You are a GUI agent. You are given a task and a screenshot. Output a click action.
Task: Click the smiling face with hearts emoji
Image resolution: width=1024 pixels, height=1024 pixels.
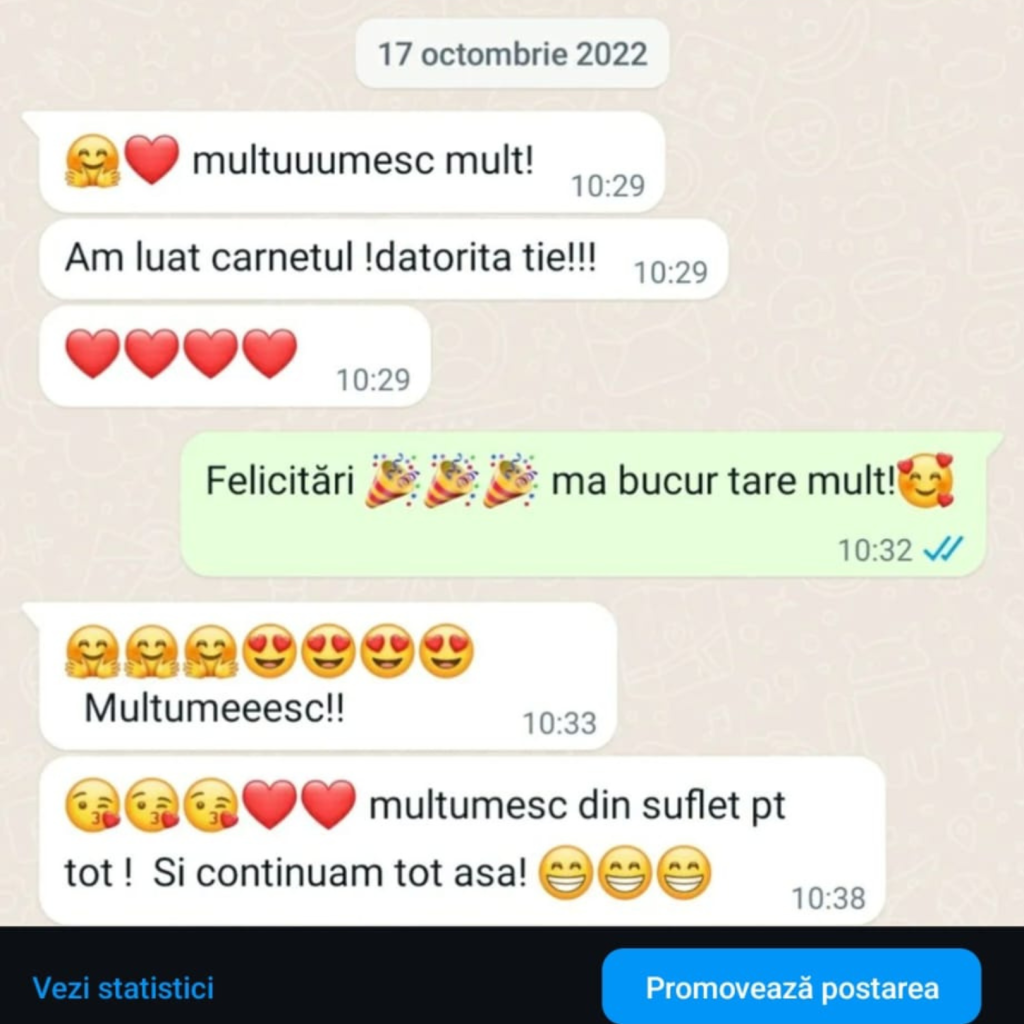[926, 481]
